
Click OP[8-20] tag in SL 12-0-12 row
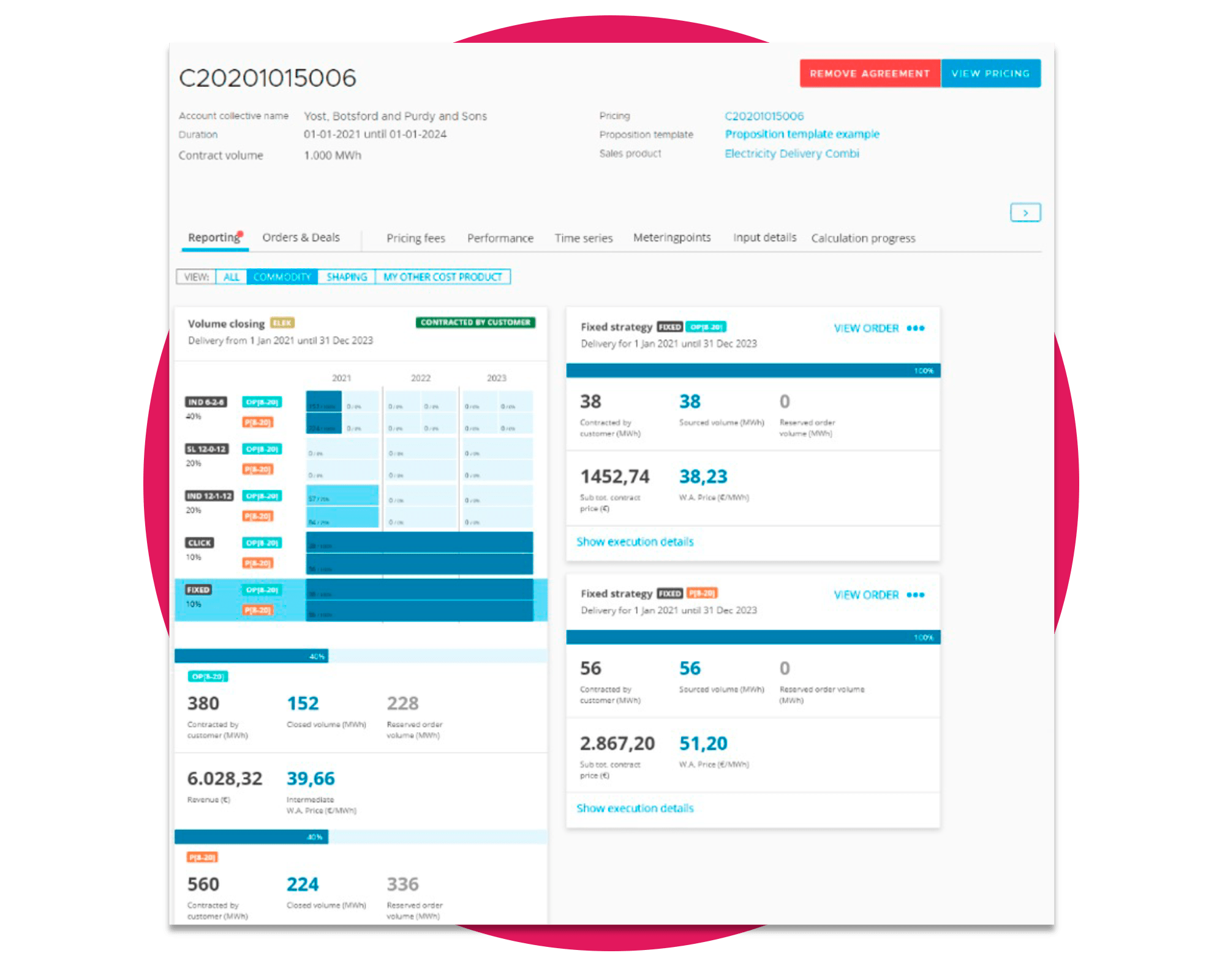coord(262,449)
